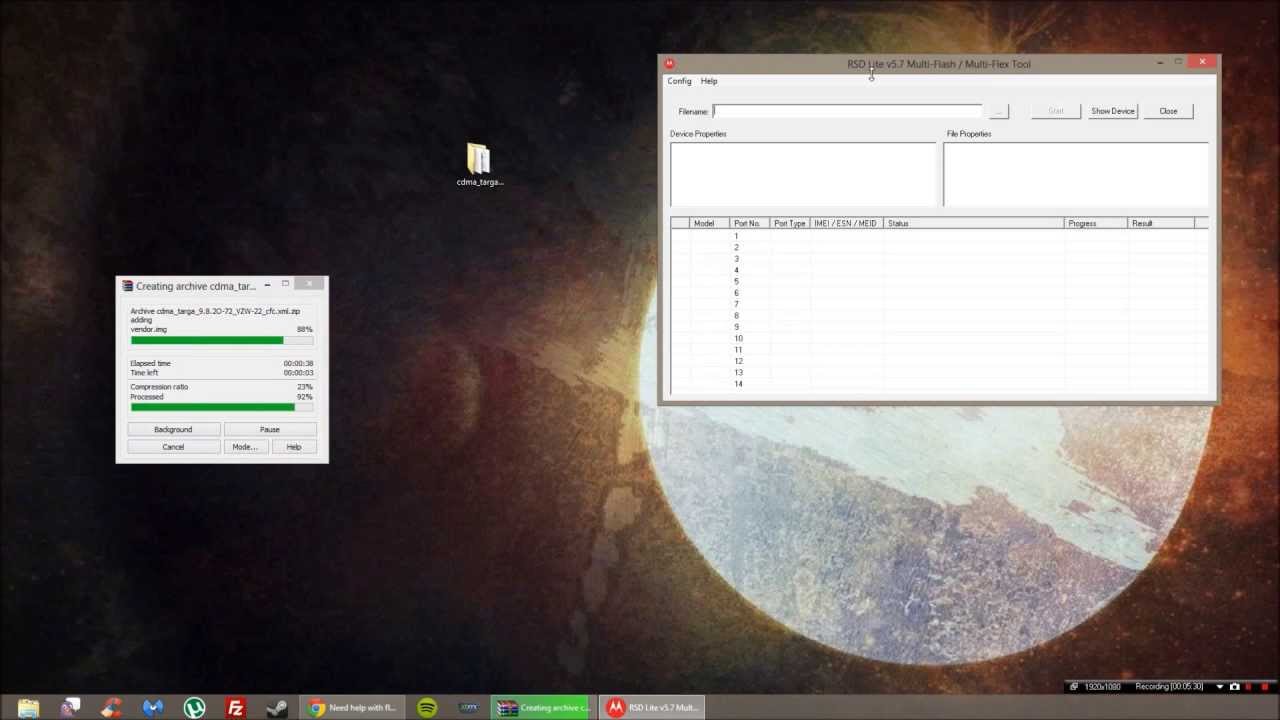Click the Motorola logo in the RSD Lite title bar

coord(669,64)
